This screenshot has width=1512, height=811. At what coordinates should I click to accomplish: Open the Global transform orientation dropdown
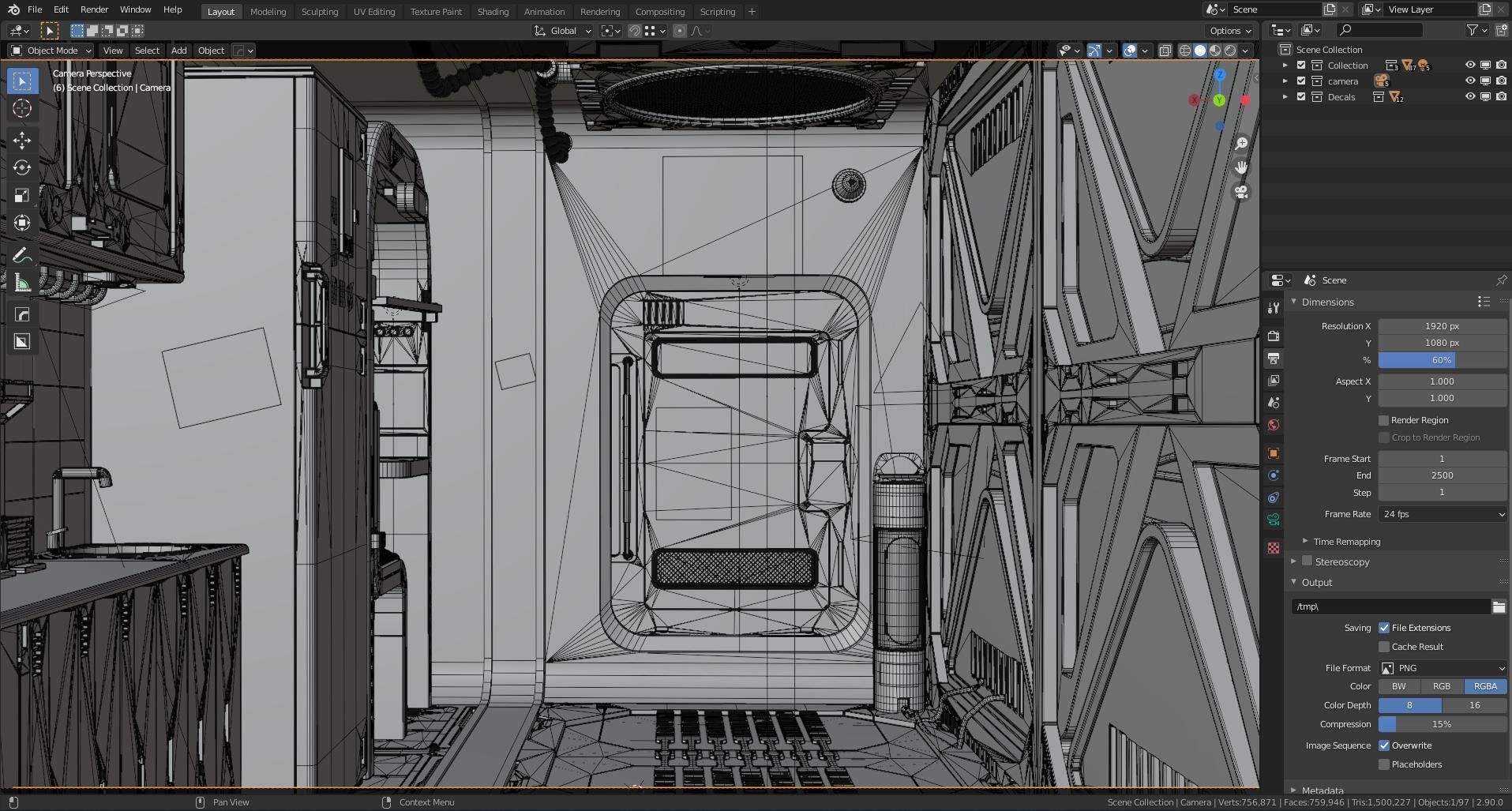tap(563, 31)
